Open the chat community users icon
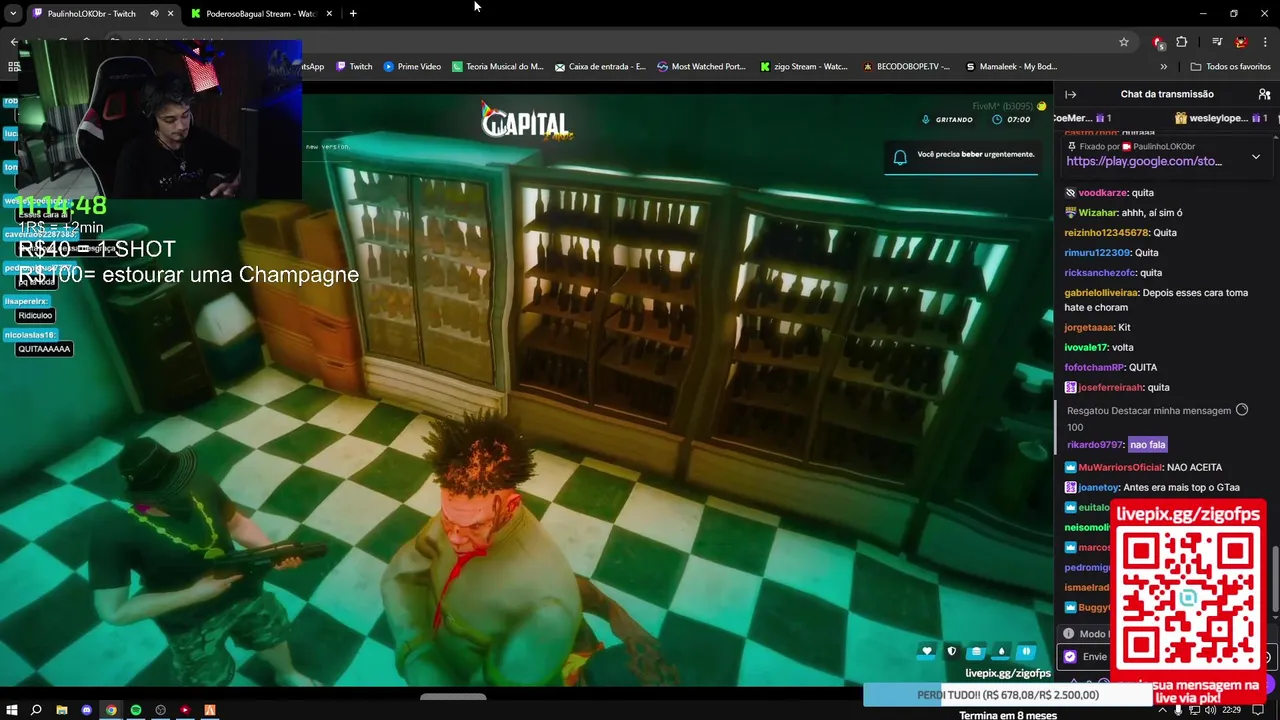1280x720 pixels. (x=1264, y=94)
